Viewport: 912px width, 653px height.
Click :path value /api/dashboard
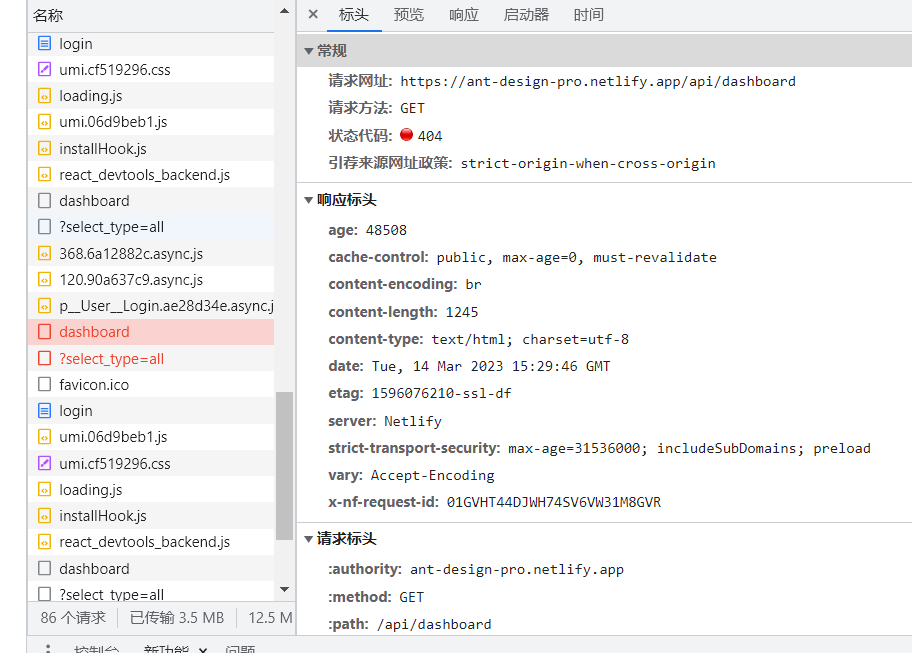(434, 625)
